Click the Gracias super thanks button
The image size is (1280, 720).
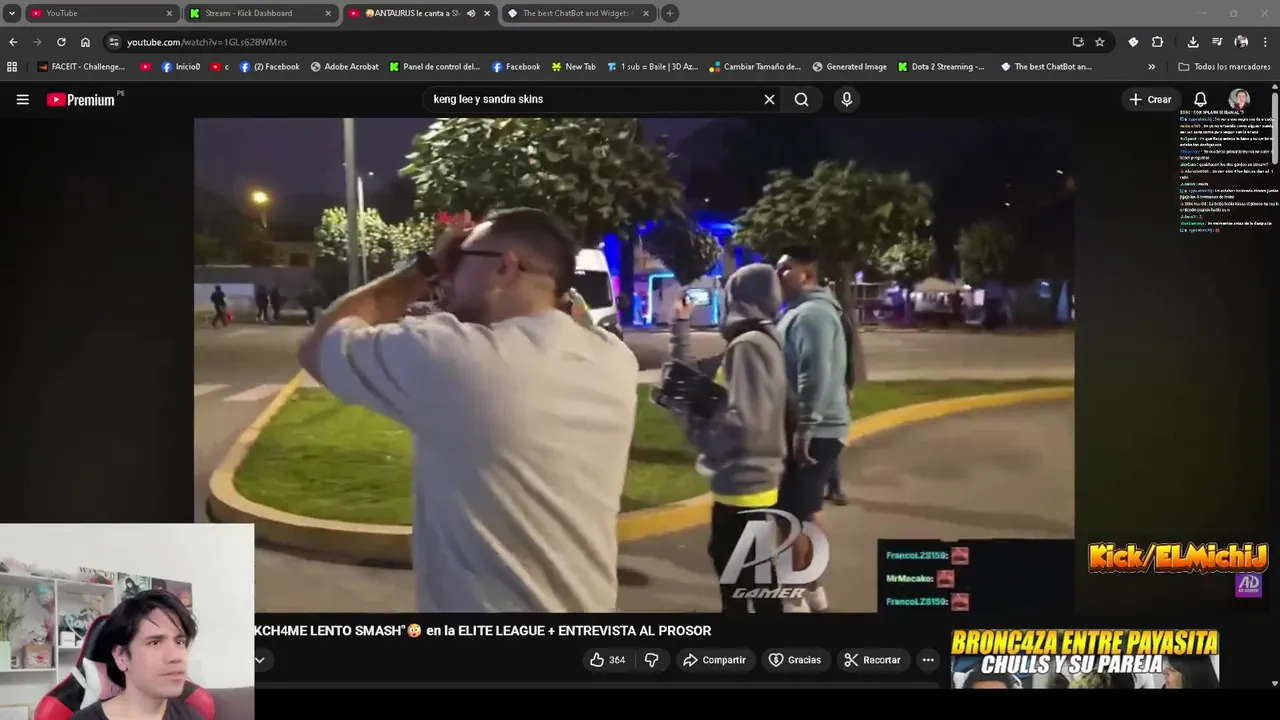click(x=794, y=660)
